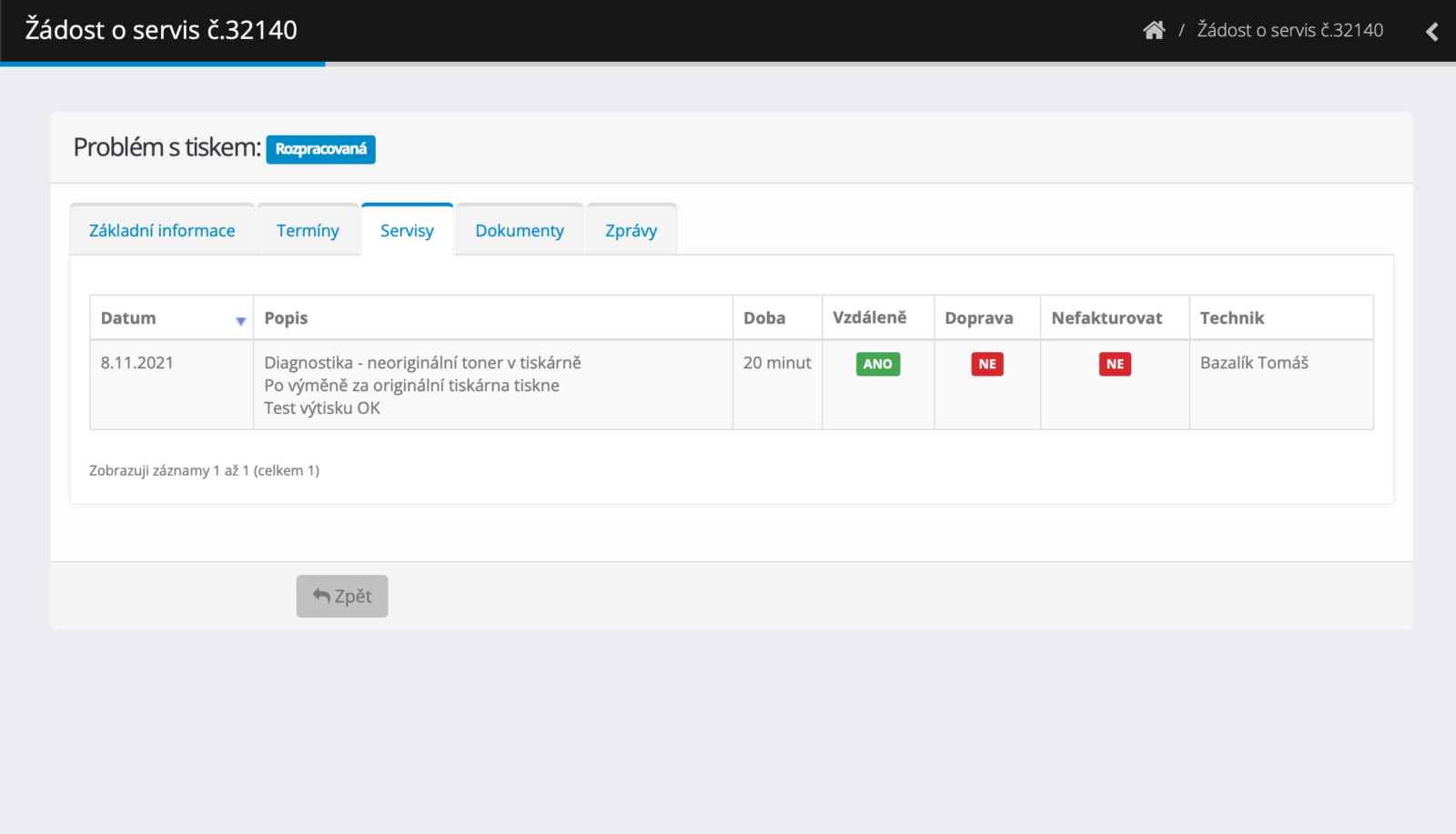Click the green ANO badge
1456x834 pixels.
coord(877,364)
